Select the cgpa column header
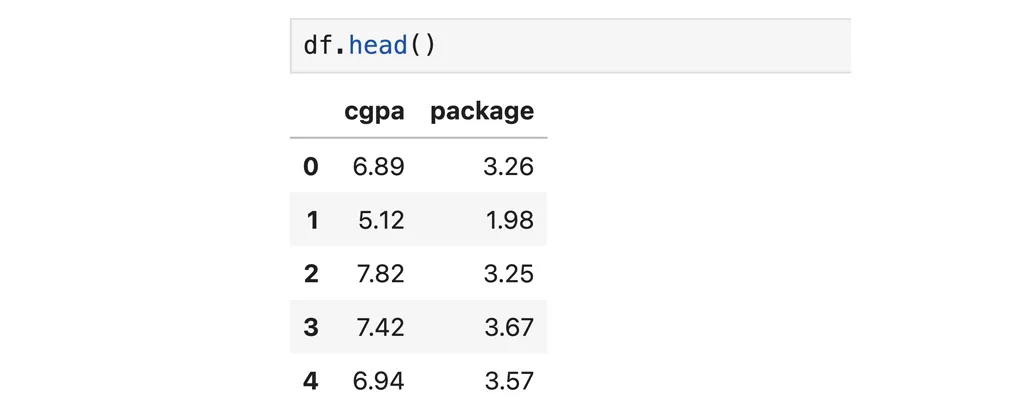The height and width of the screenshot is (420, 1020). click(374, 111)
